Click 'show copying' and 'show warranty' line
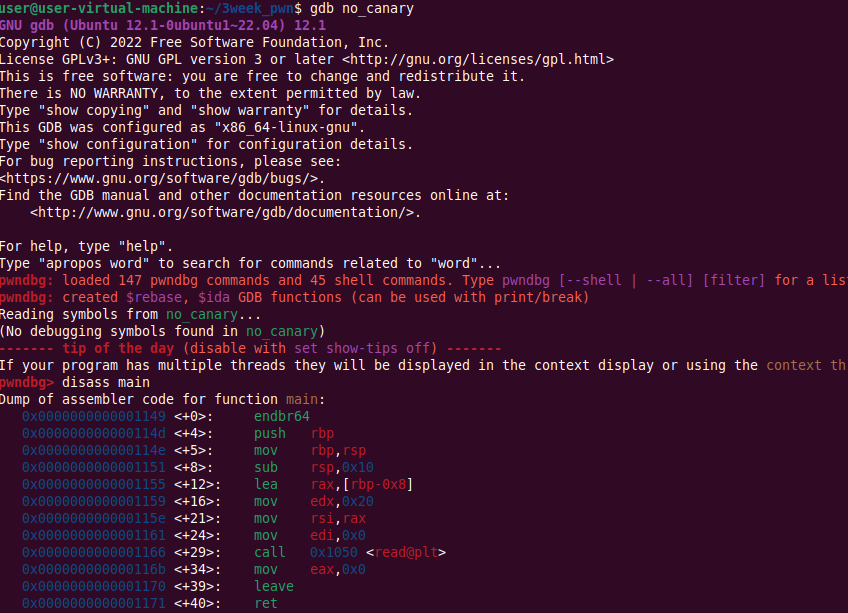Screen dimensions: 848x613 (207, 110)
